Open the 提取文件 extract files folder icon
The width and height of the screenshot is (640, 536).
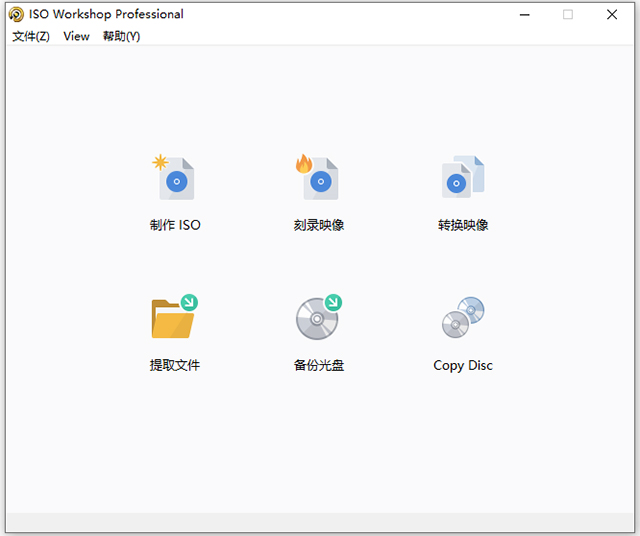point(175,316)
